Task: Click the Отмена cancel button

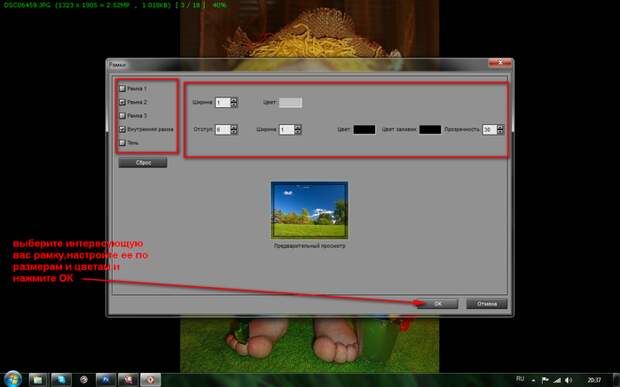Action: tap(487, 304)
